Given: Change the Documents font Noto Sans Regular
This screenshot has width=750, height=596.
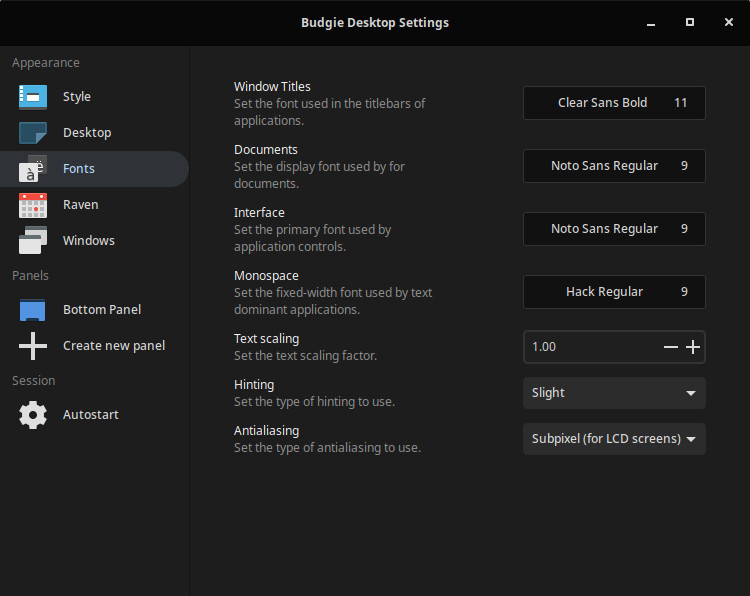Looking at the screenshot, I should [x=613, y=166].
